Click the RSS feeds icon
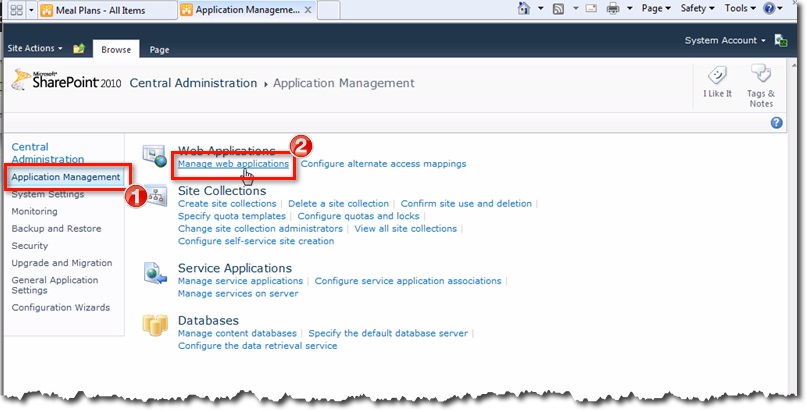Screen dimensions: 807x412 coord(558,8)
